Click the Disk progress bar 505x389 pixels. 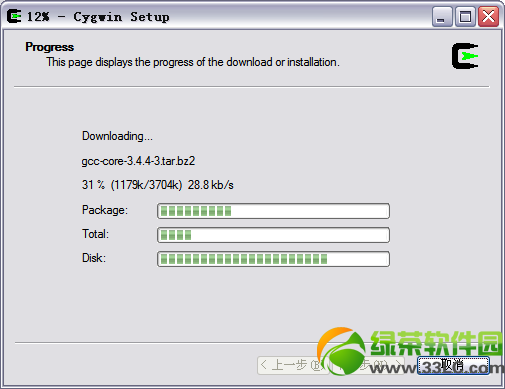[x=273, y=259]
